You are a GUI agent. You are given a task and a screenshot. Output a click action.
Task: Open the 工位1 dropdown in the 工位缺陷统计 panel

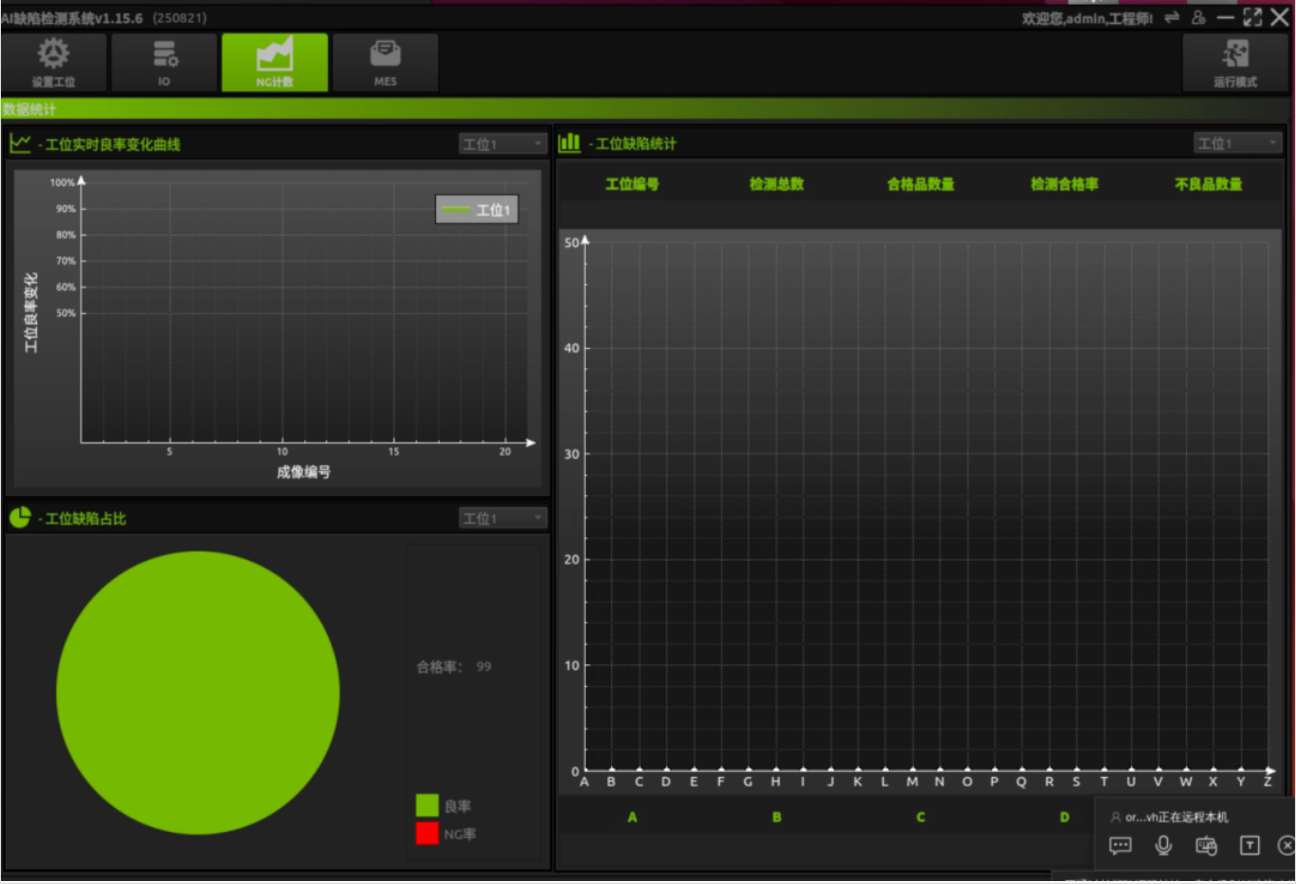click(1238, 143)
